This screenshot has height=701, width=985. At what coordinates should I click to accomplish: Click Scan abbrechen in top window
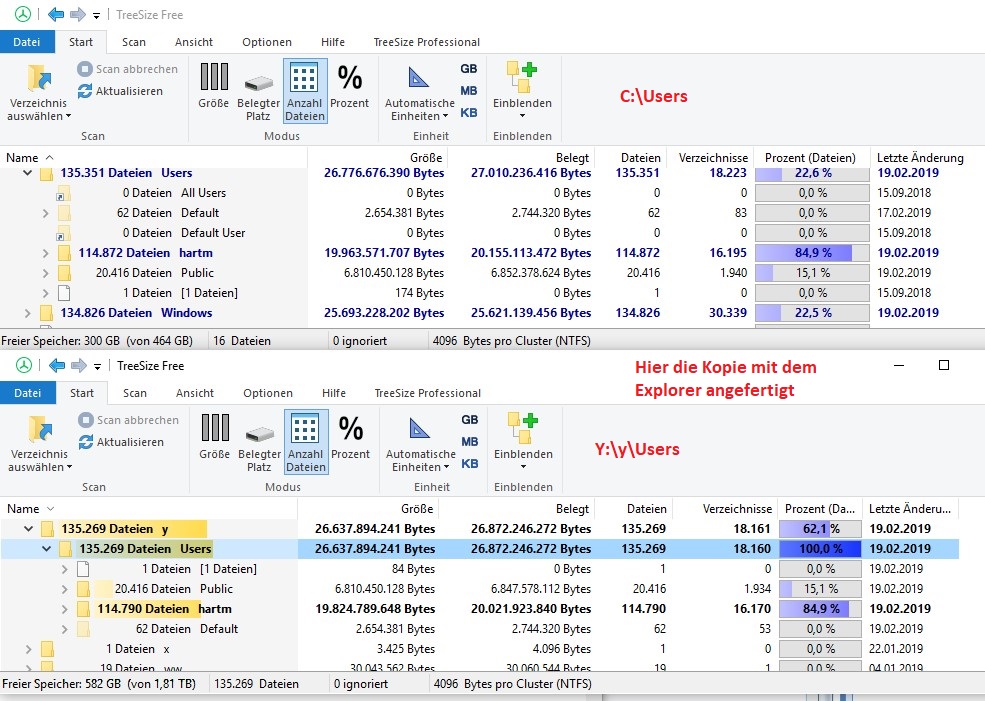pyautogui.click(x=128, y=69)
